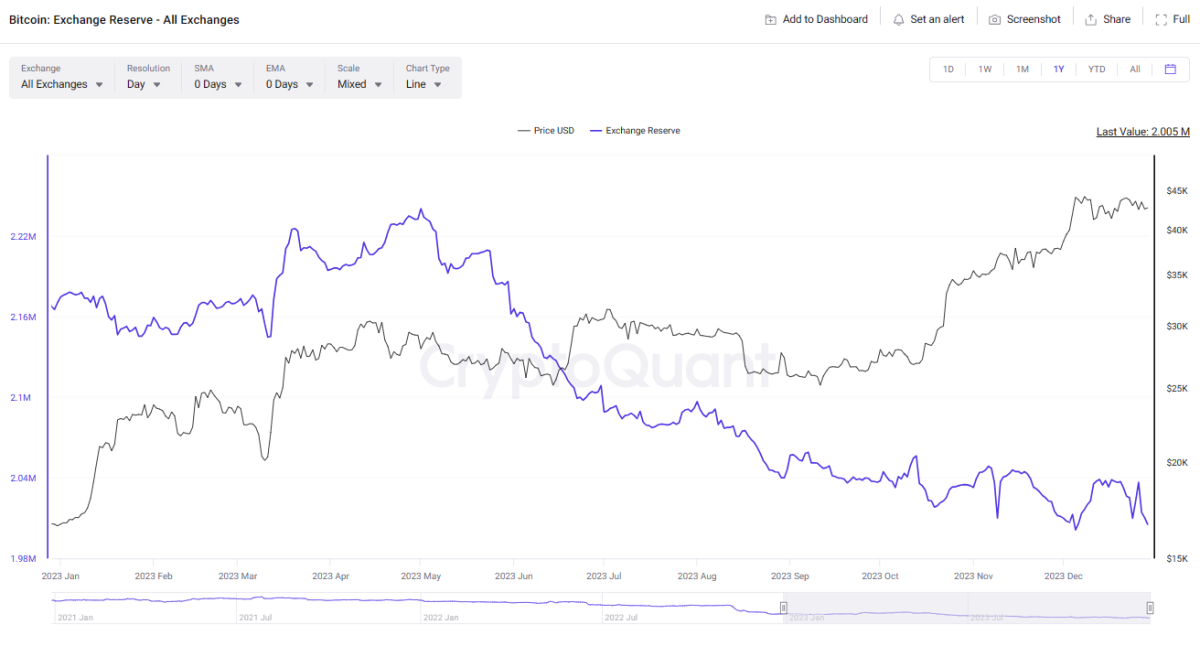
Task: Click the left handle of range navigator
Action: [784, 608]
